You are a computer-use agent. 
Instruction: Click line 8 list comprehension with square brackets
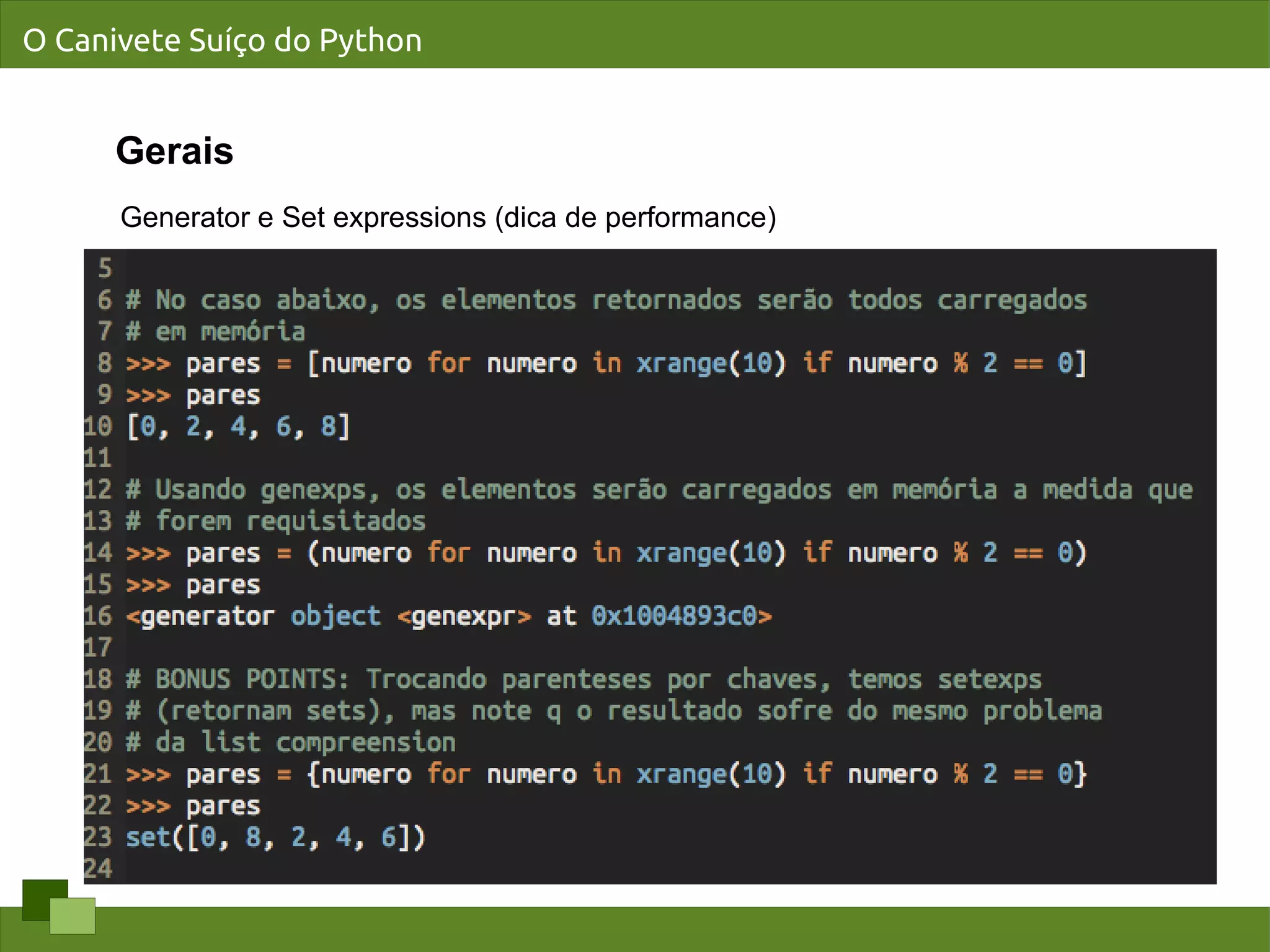(x=606, y=363)
